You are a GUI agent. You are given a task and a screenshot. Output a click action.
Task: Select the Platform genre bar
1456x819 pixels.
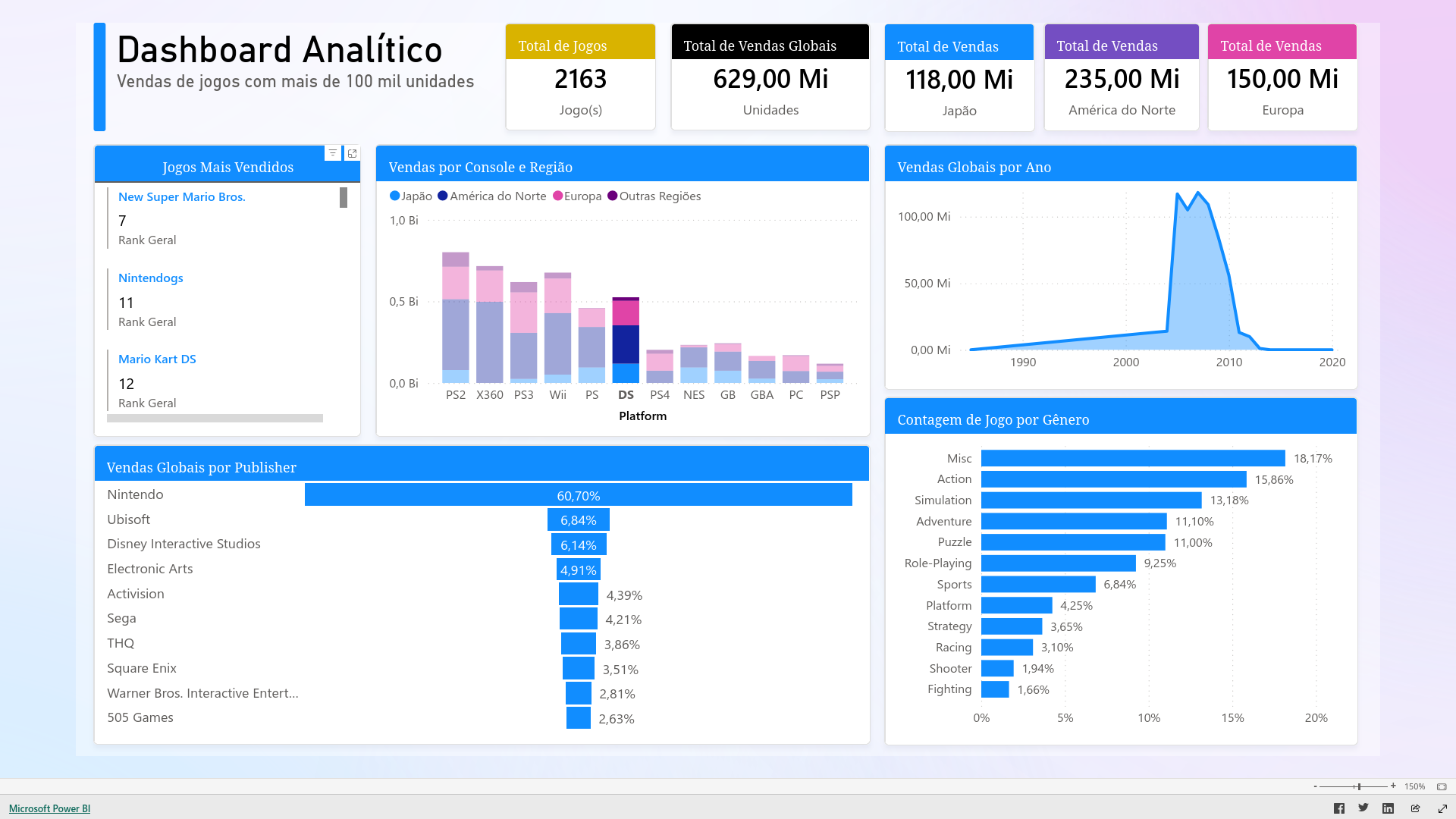pyautogui.click(x=1017, y=605)
